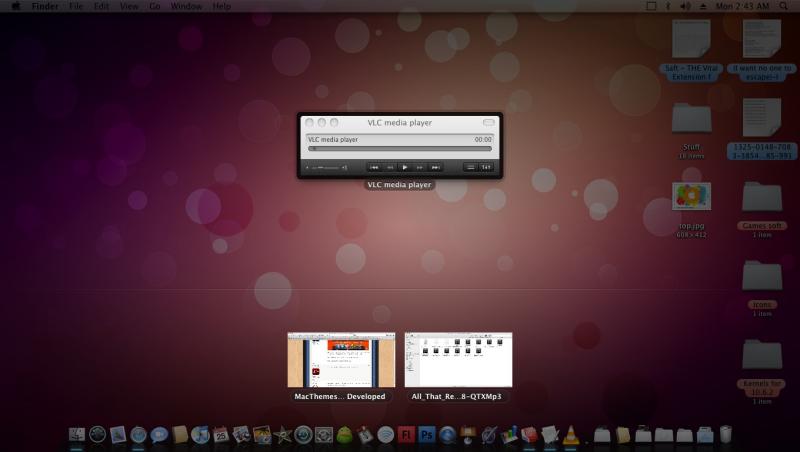This screenshot has height=452, width=800.
Task: Click the Bluetooth menu bar icon
Action: [668, 6]
